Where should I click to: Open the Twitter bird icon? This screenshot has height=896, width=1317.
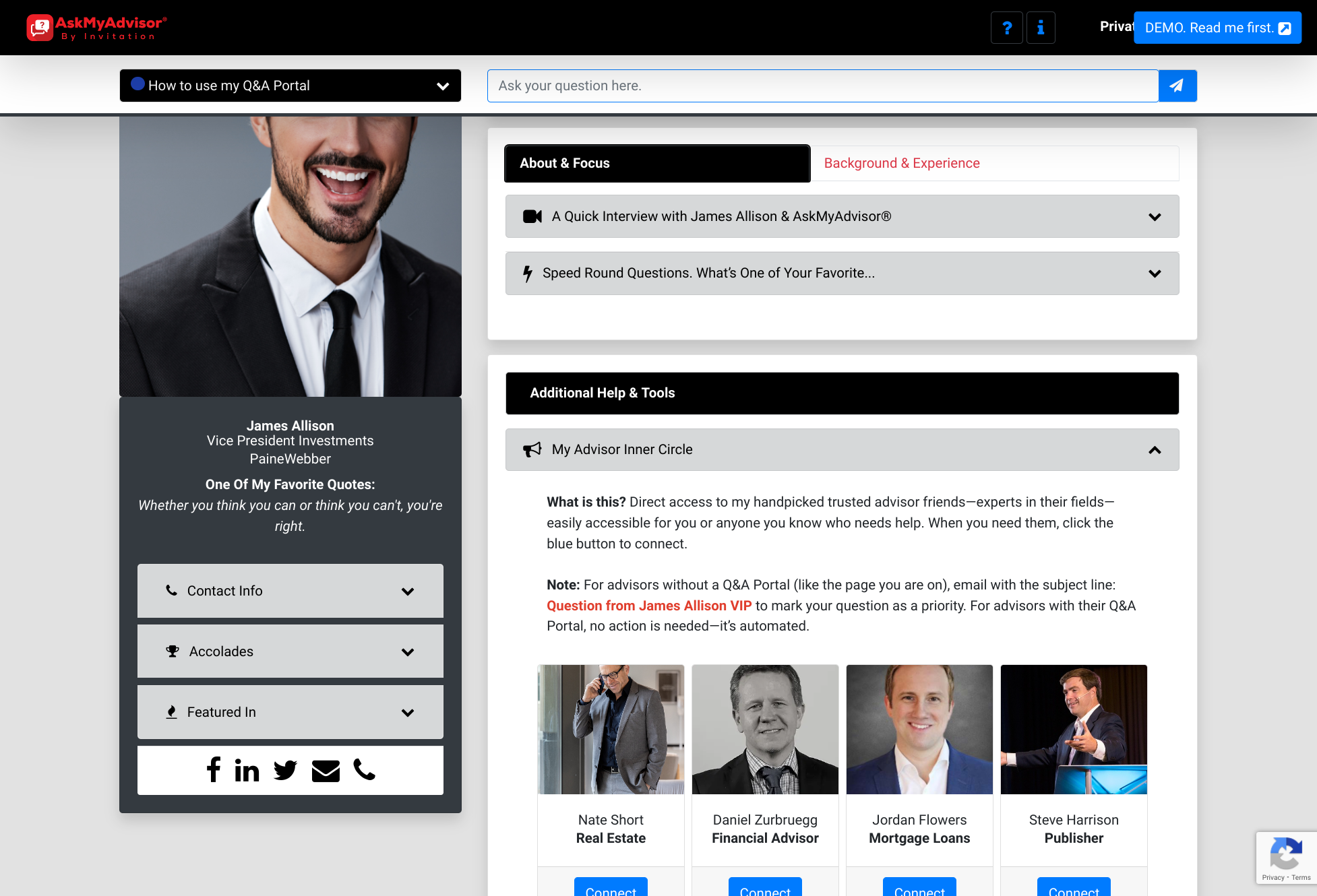pyautogui.click(x=285, y=770)
